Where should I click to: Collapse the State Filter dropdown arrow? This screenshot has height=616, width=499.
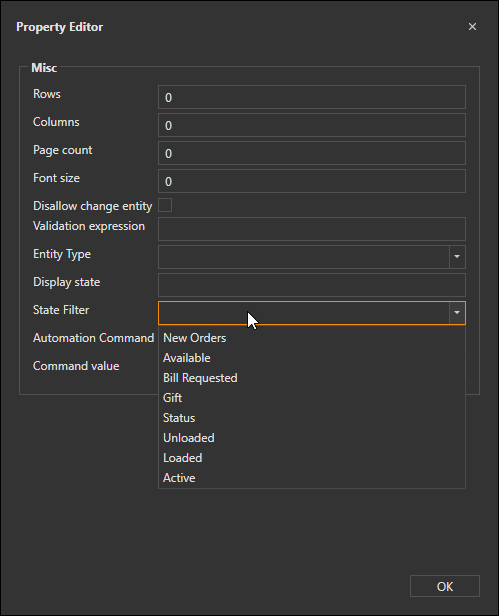tap(457, 313)
